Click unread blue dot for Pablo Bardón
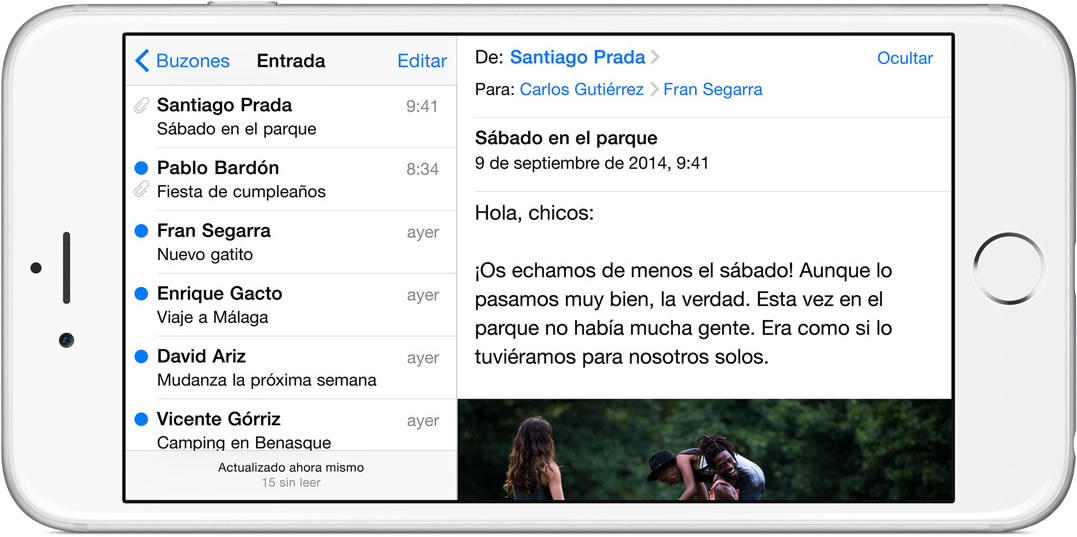 (141, 168)
